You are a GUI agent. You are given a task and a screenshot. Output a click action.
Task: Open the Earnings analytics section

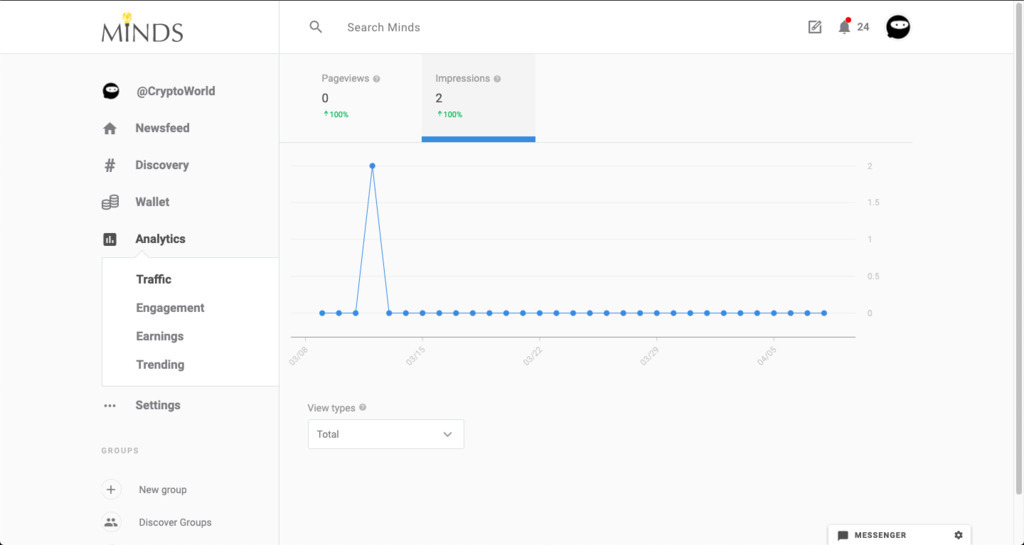tap(160, 336)
